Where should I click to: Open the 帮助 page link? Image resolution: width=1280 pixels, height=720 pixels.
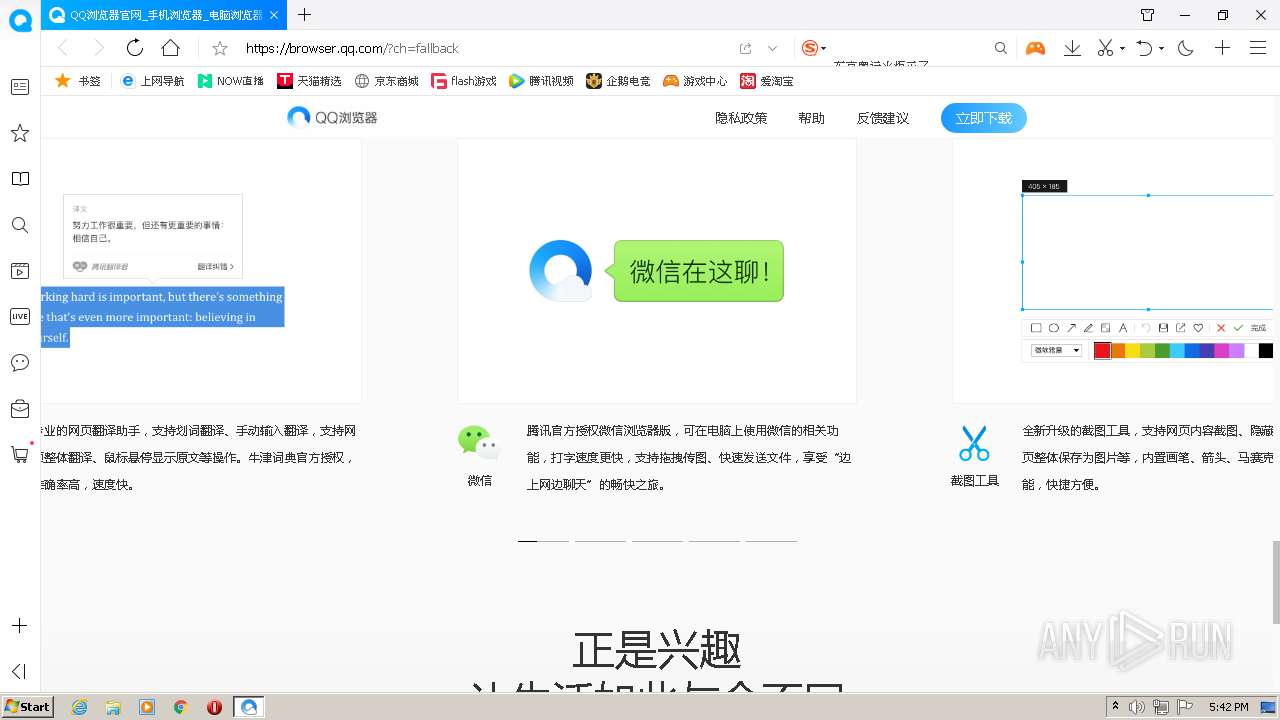811,118
